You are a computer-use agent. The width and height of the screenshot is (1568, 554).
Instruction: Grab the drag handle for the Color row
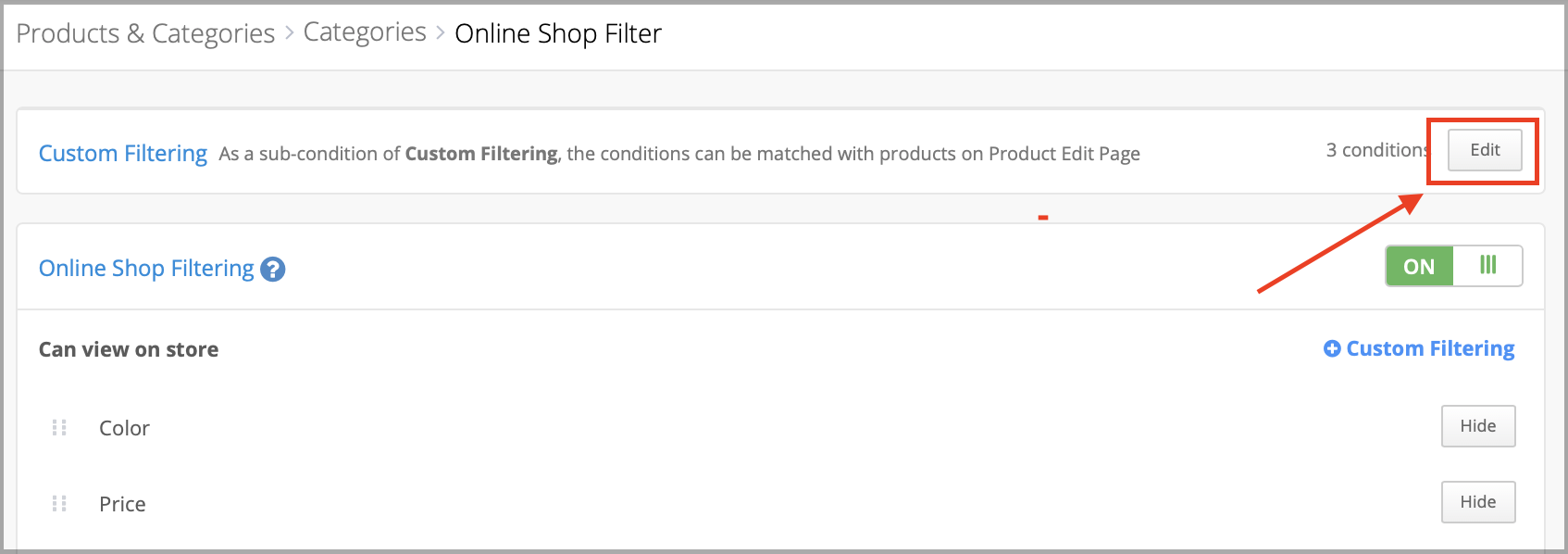click(x=59, y=427)
